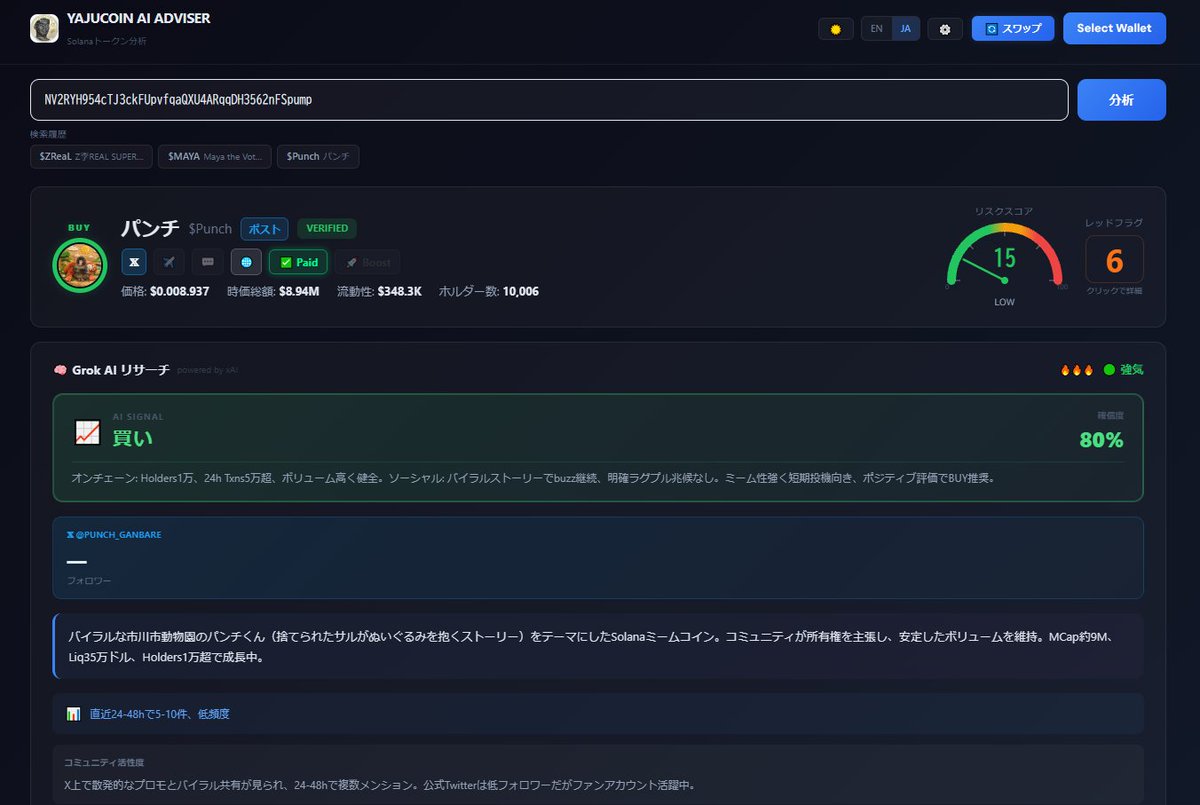Image resolution: width=1200 pixels, height=805 pixels.
Task: Select $ZReaL from search history
Action: pyautogui.click(x=91, y=156)
